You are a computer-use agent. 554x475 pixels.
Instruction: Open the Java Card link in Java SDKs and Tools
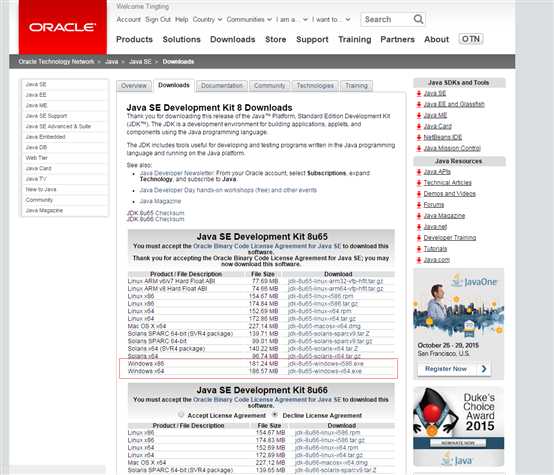click(x=437, y=126)
